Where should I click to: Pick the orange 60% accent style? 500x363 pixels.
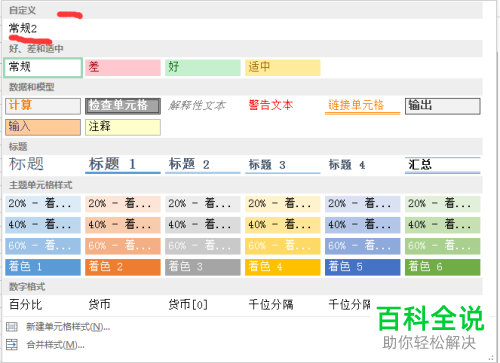pos(123,246)
